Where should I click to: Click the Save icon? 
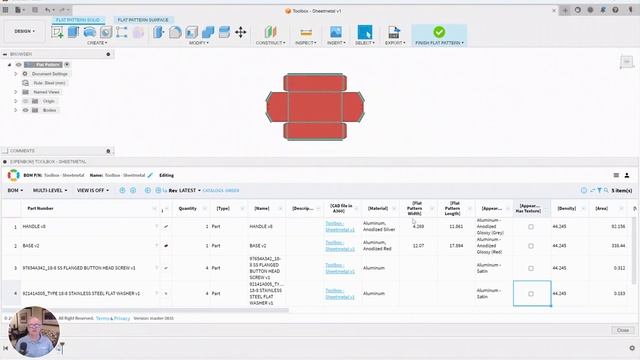coord(35,10)
